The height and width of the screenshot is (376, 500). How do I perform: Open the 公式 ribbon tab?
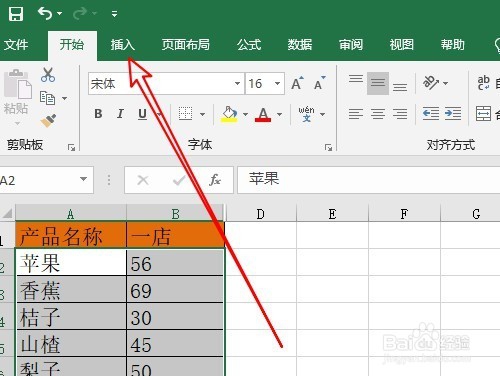[249, 44]
